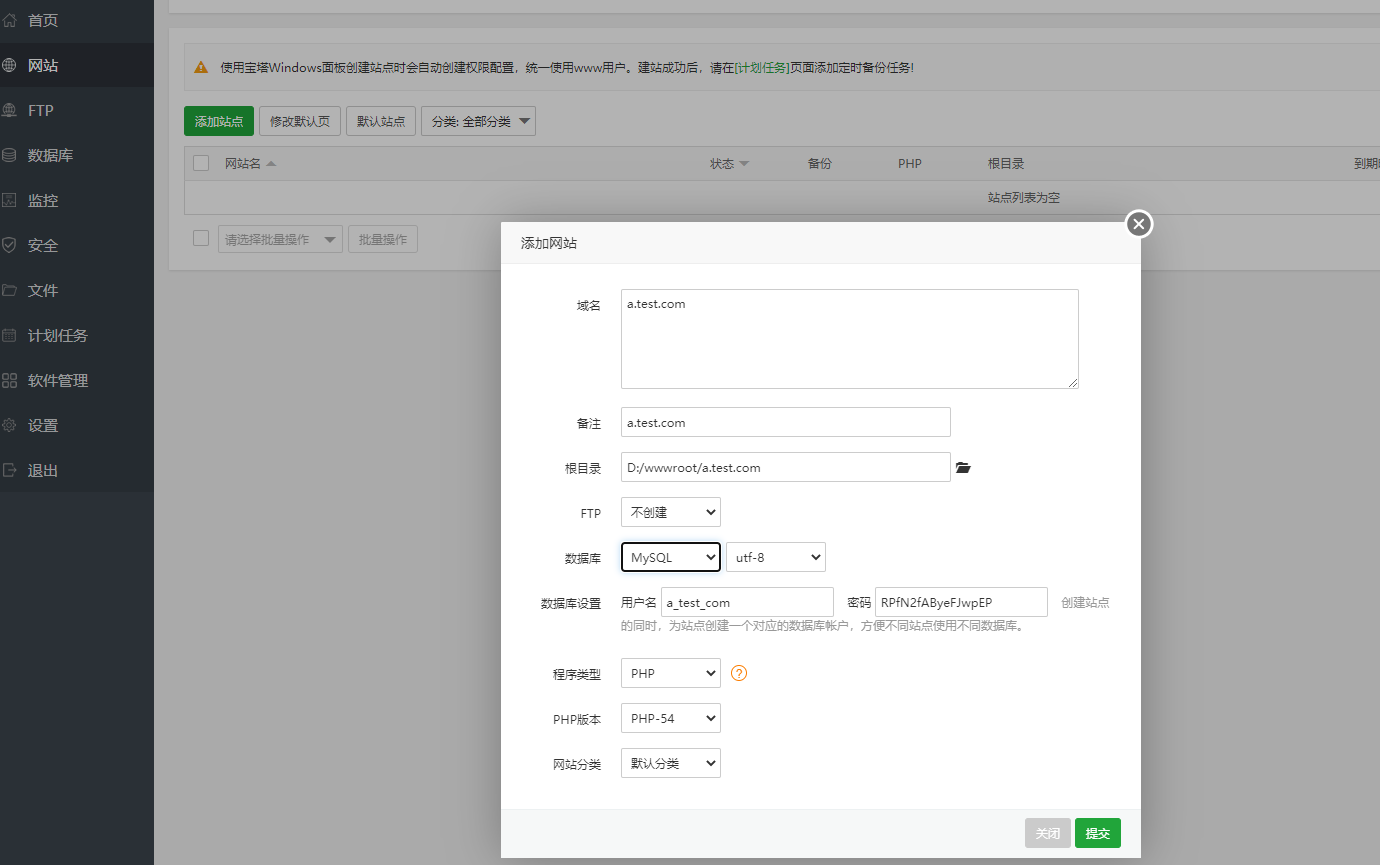Click the 默认站点 button
This screenshot has width=1380, height=865.
381,121
